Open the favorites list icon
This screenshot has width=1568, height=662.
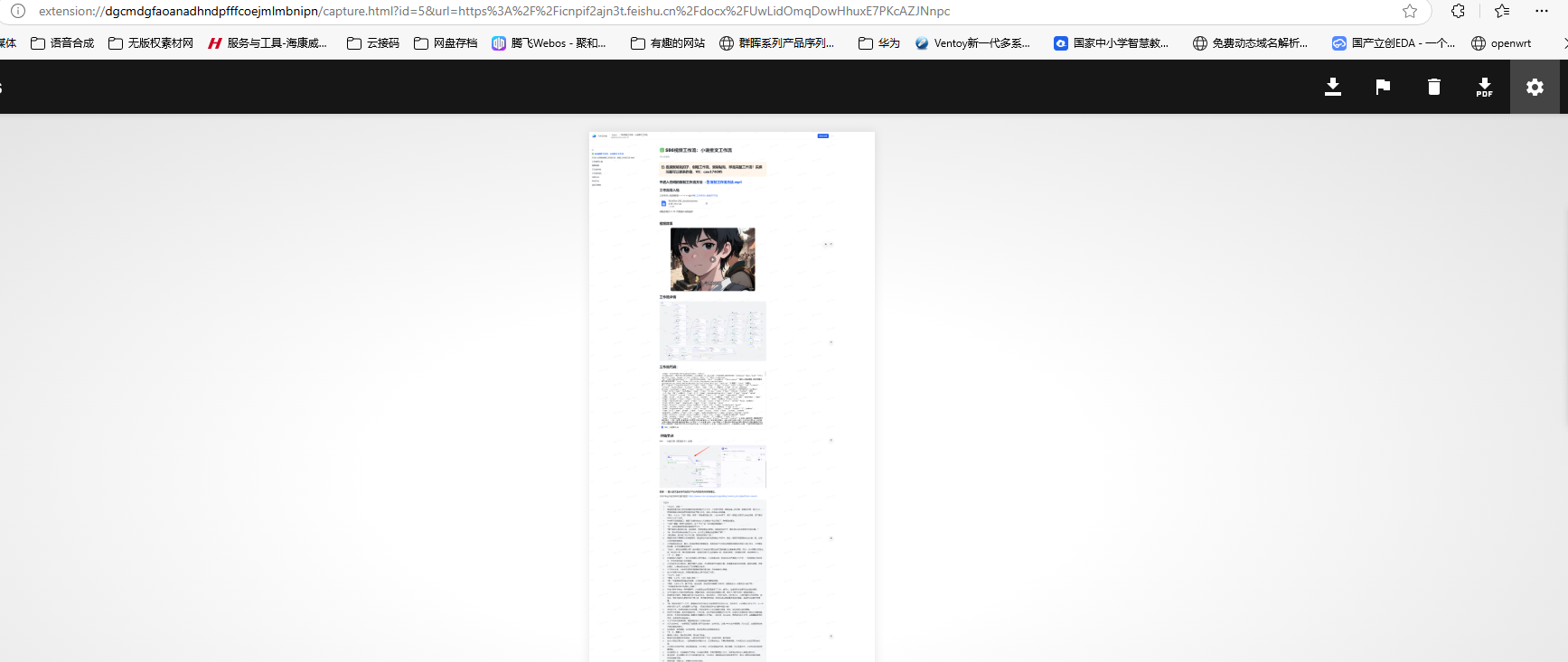click(x=1502, y=11)
